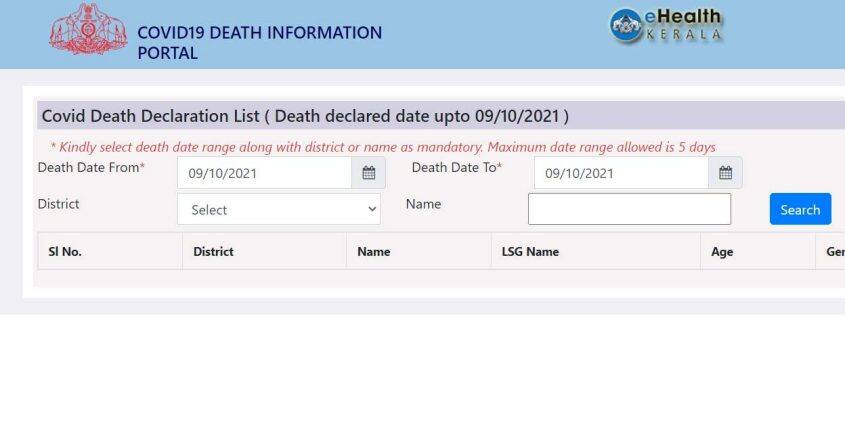Screen dimensions: 845x440
Task: Open the Death Date From calendar icon
Action: pyautogui.click(x=367, y=173)
